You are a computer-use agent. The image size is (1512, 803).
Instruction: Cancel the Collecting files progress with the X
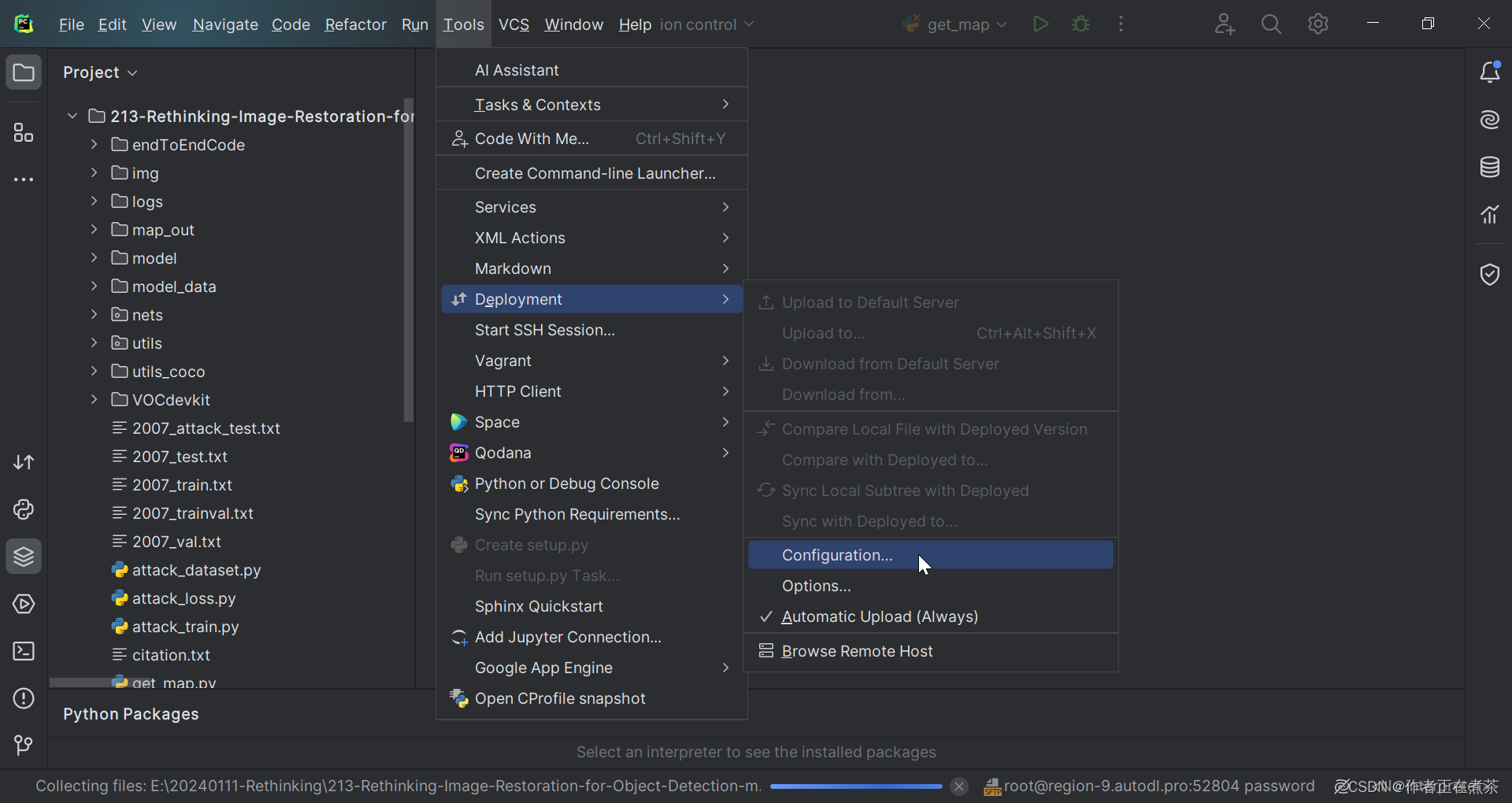pos(958,786)
